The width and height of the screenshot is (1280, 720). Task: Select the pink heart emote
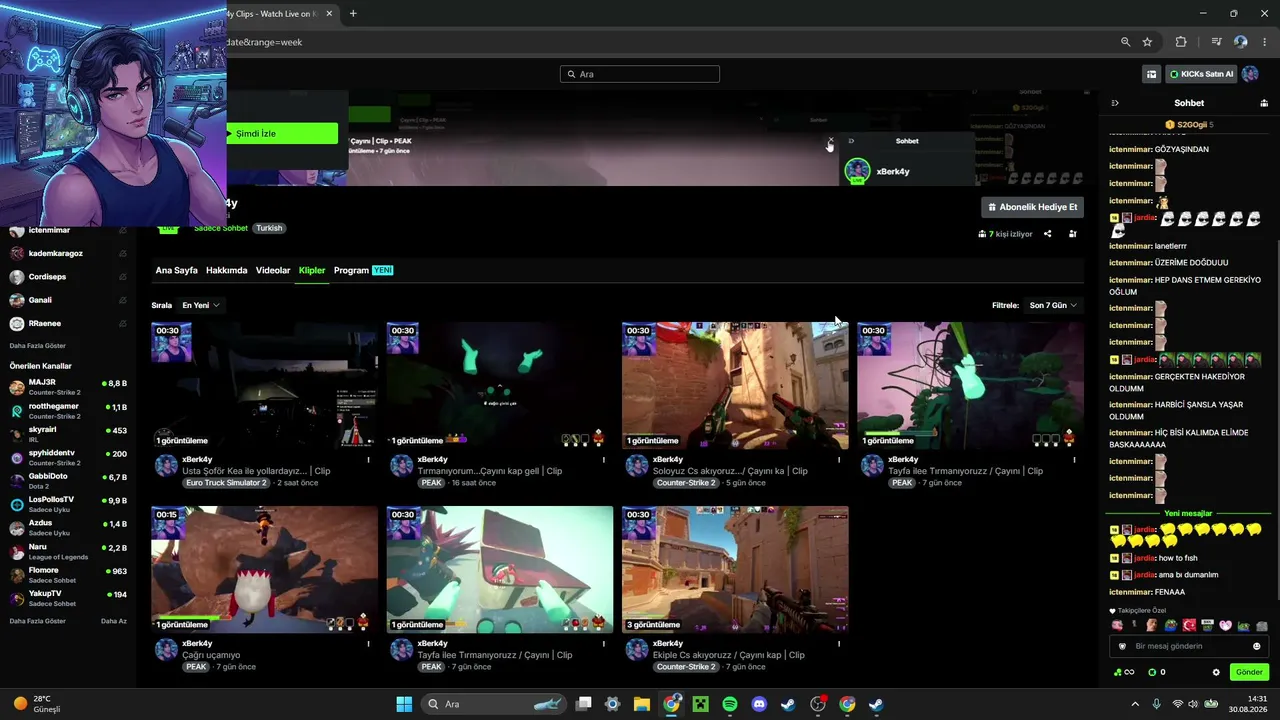coord(1225,625)
